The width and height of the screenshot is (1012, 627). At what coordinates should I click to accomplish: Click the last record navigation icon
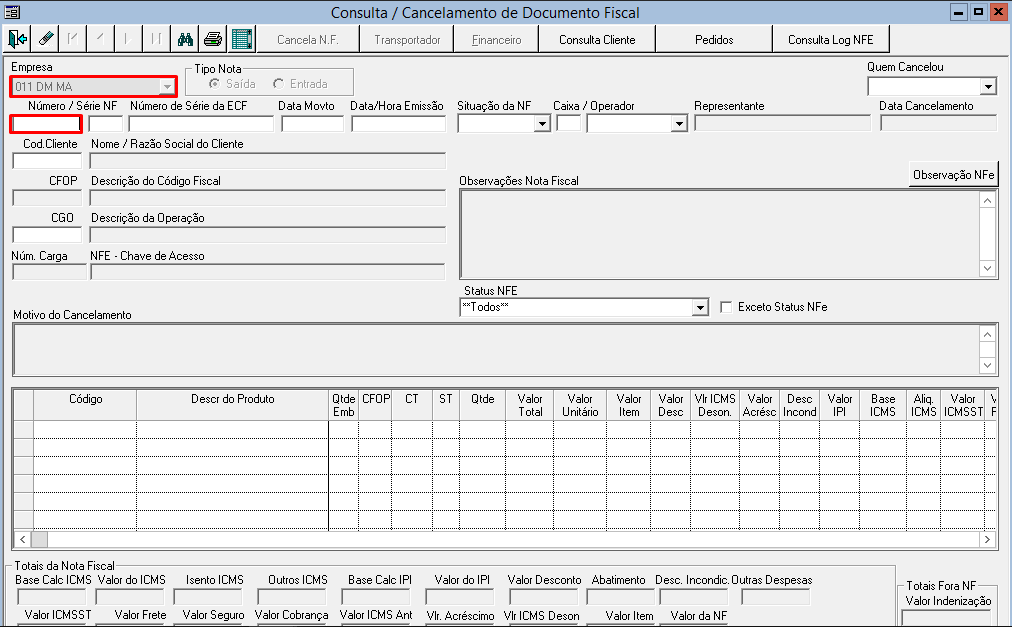pos(156,39)
